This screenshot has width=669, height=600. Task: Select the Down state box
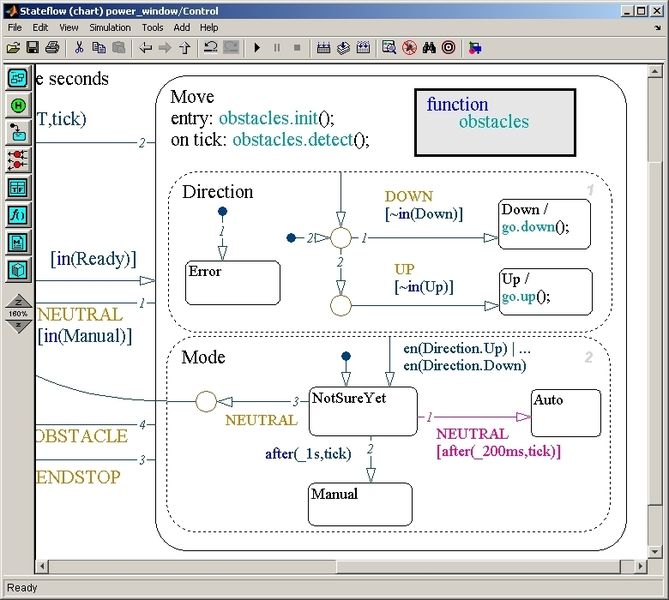click(544, 224)
